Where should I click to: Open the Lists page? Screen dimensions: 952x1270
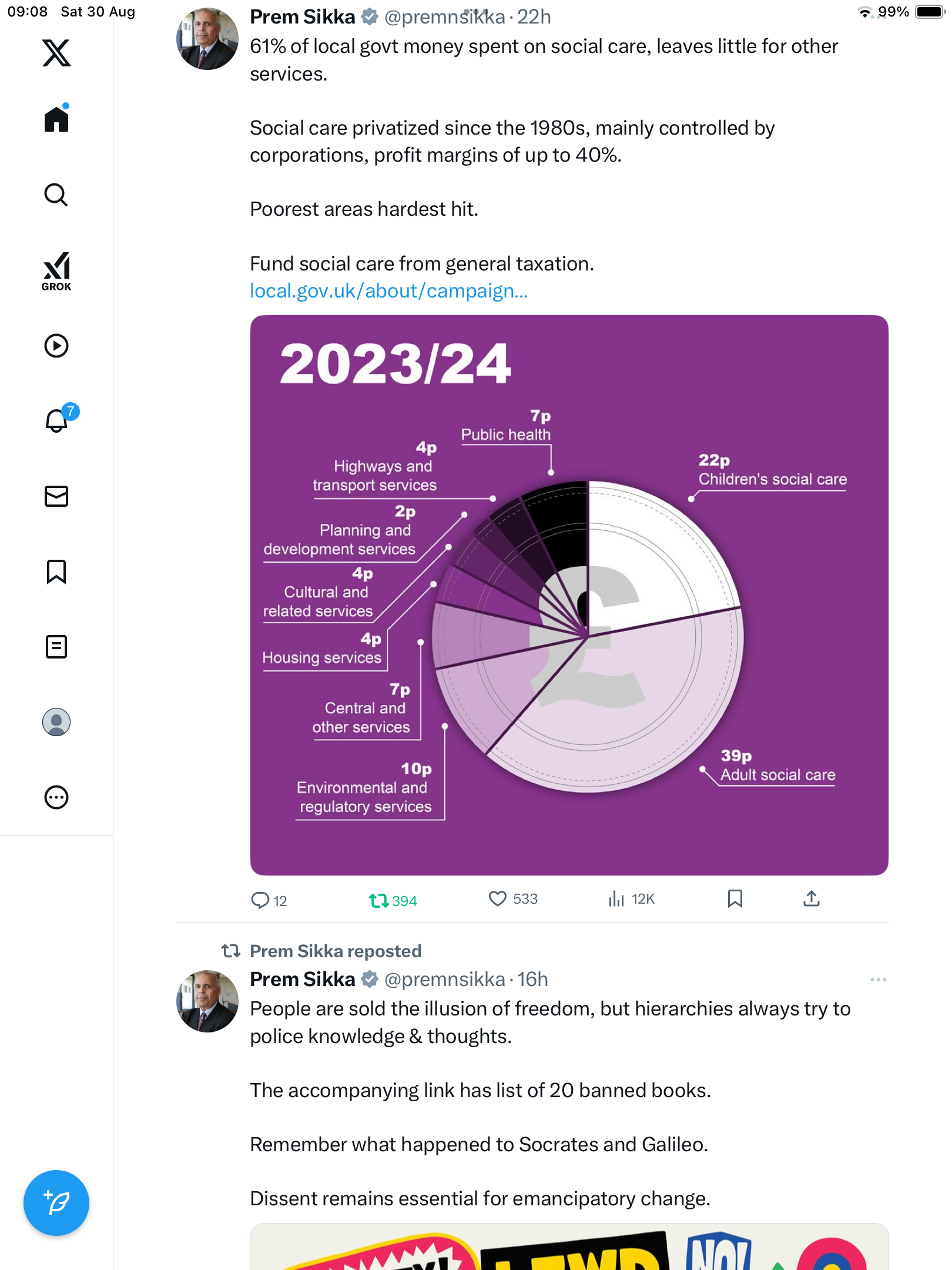(x=56, y=647)
